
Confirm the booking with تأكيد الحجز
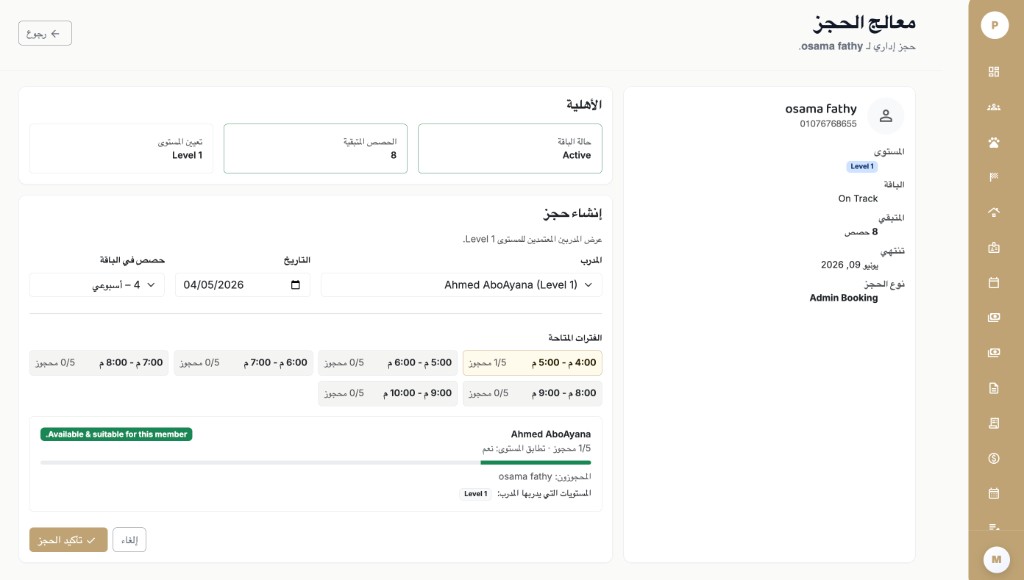coord(69,540)
